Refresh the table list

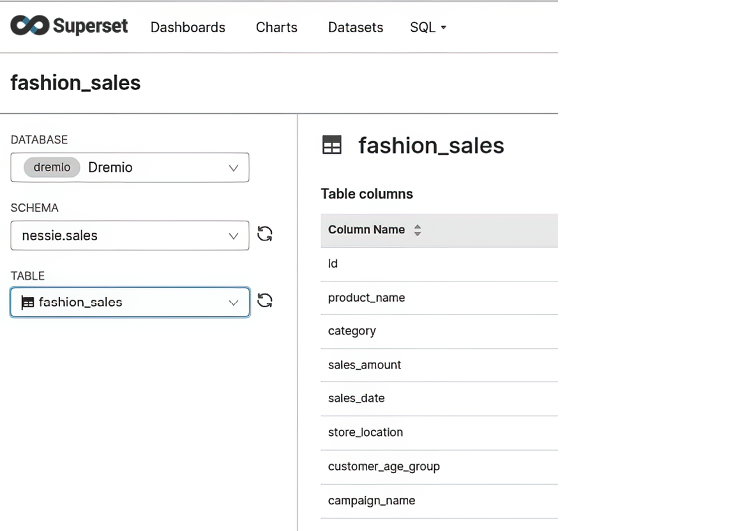(265, 301)
